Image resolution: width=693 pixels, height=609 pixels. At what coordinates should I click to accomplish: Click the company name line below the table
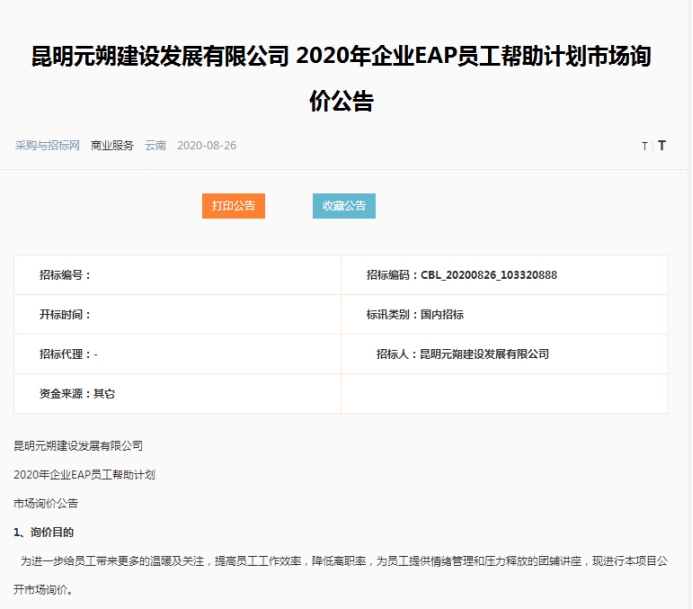coord(78,445)
